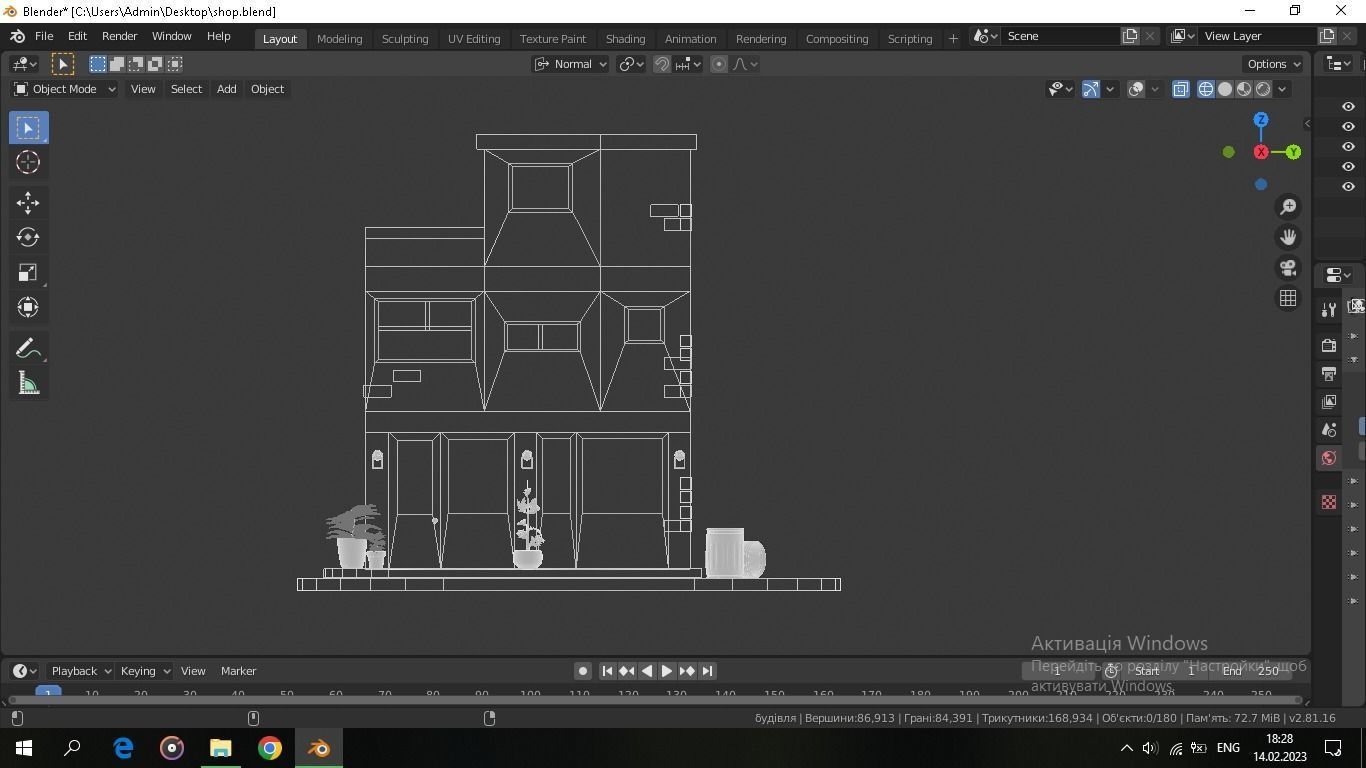Switch to Rendered viewport shading
This screenshot has width=1366, height=768.
click(x=1263, y=89)
